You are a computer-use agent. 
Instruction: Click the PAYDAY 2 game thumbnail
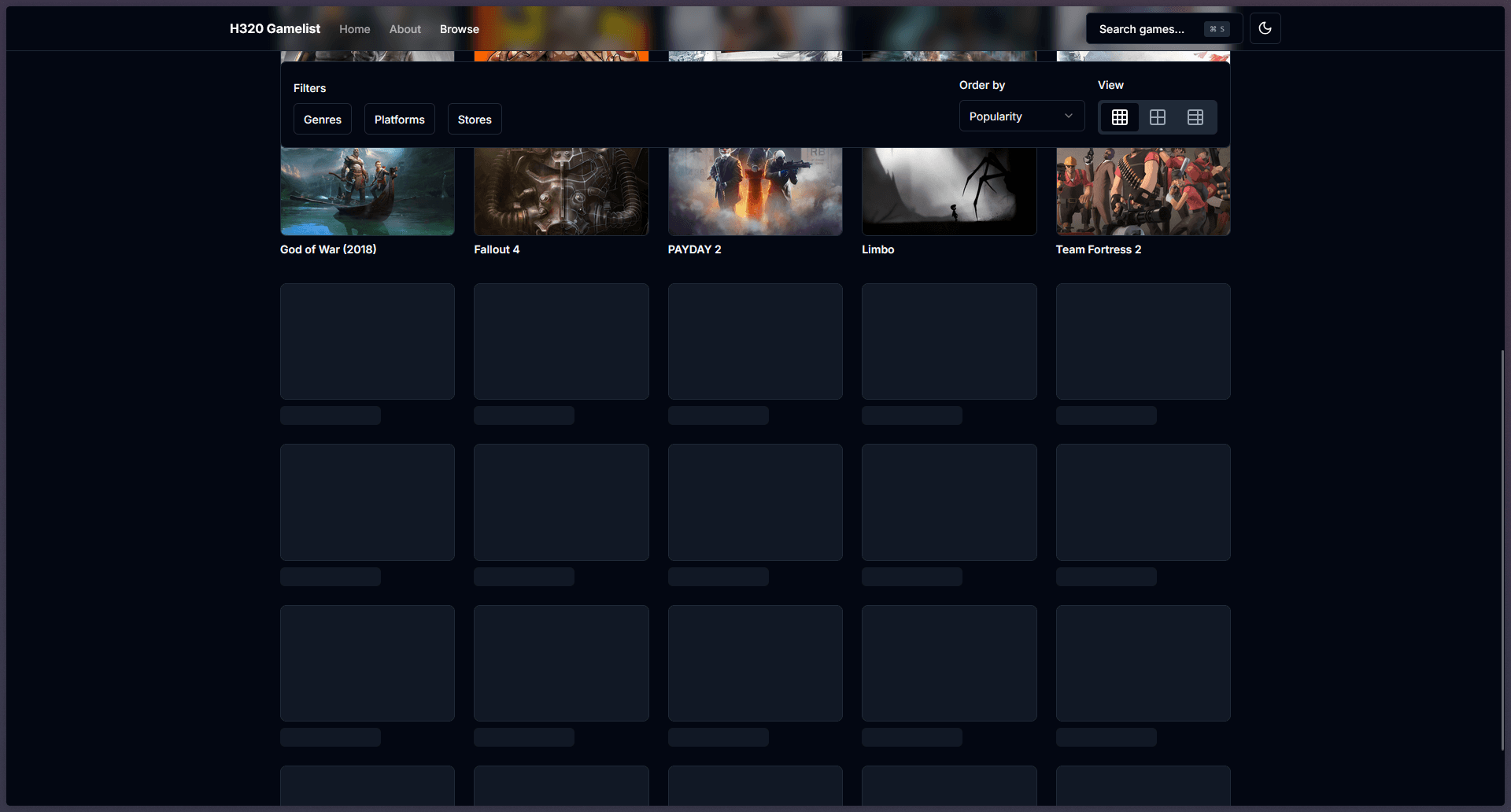(755, 190)
